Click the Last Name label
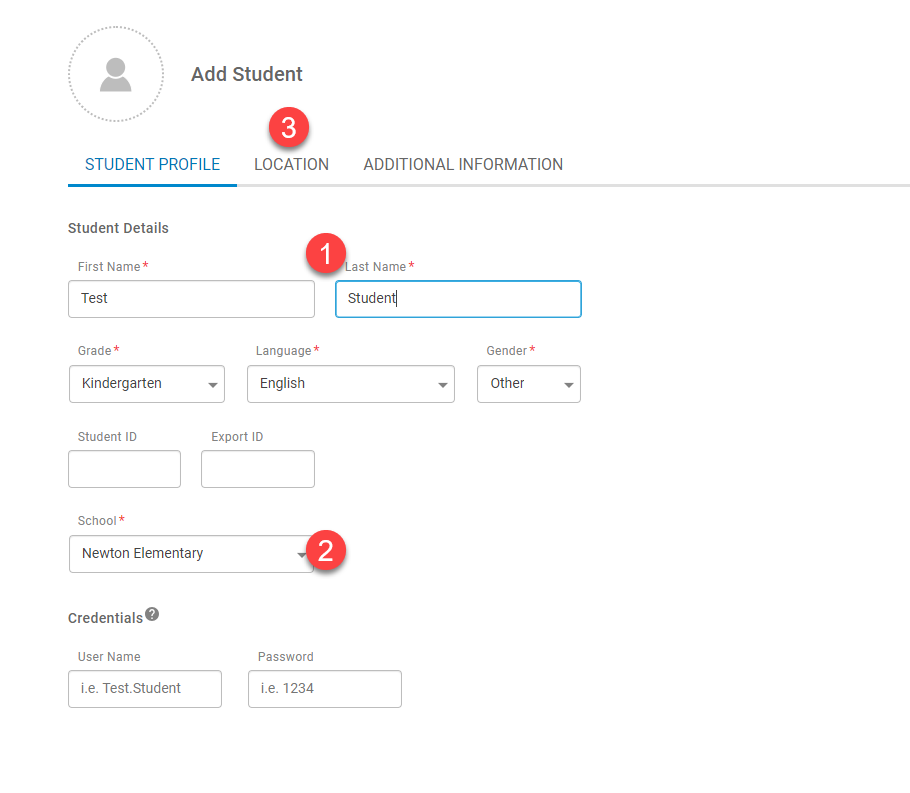Viewport: 910px width, 793px height. tap(375, 266)
